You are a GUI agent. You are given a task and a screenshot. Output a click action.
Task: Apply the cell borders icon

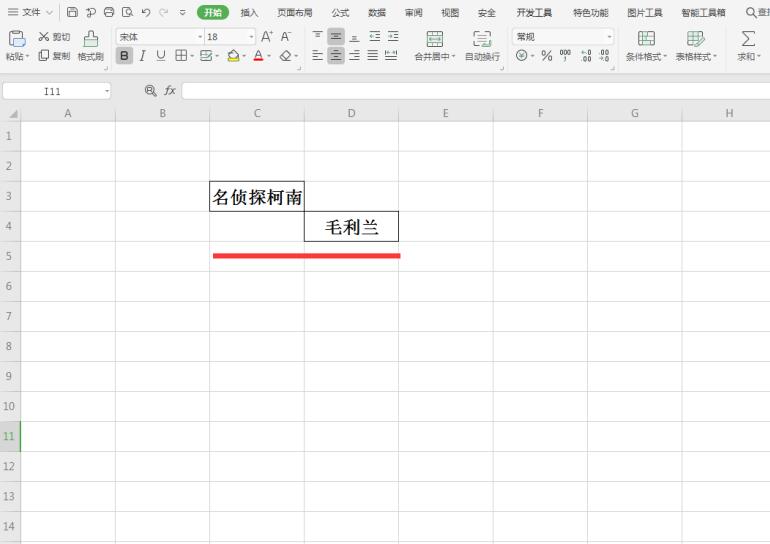pos(181,55)
